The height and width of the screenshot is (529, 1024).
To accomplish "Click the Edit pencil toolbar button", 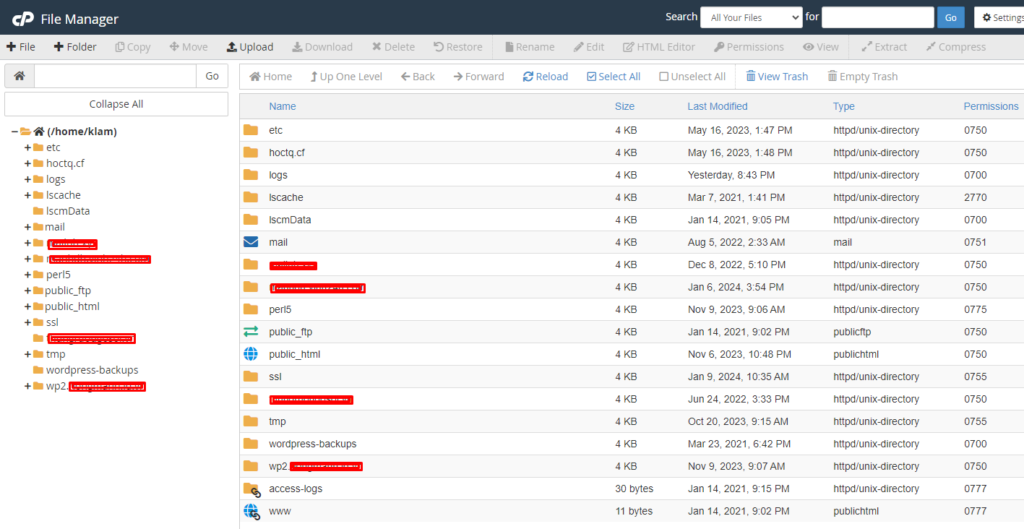I will point(589,47).
